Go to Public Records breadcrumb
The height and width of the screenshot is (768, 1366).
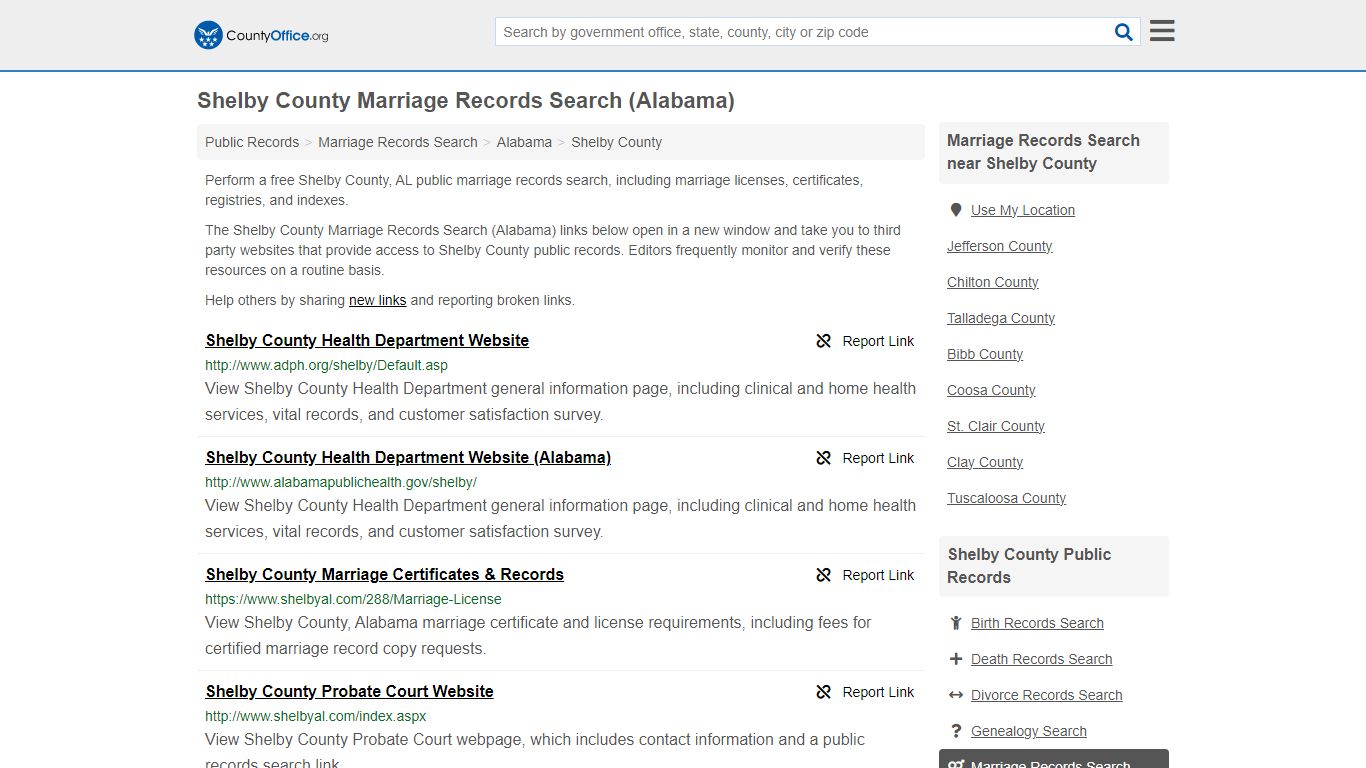[252, 142]
